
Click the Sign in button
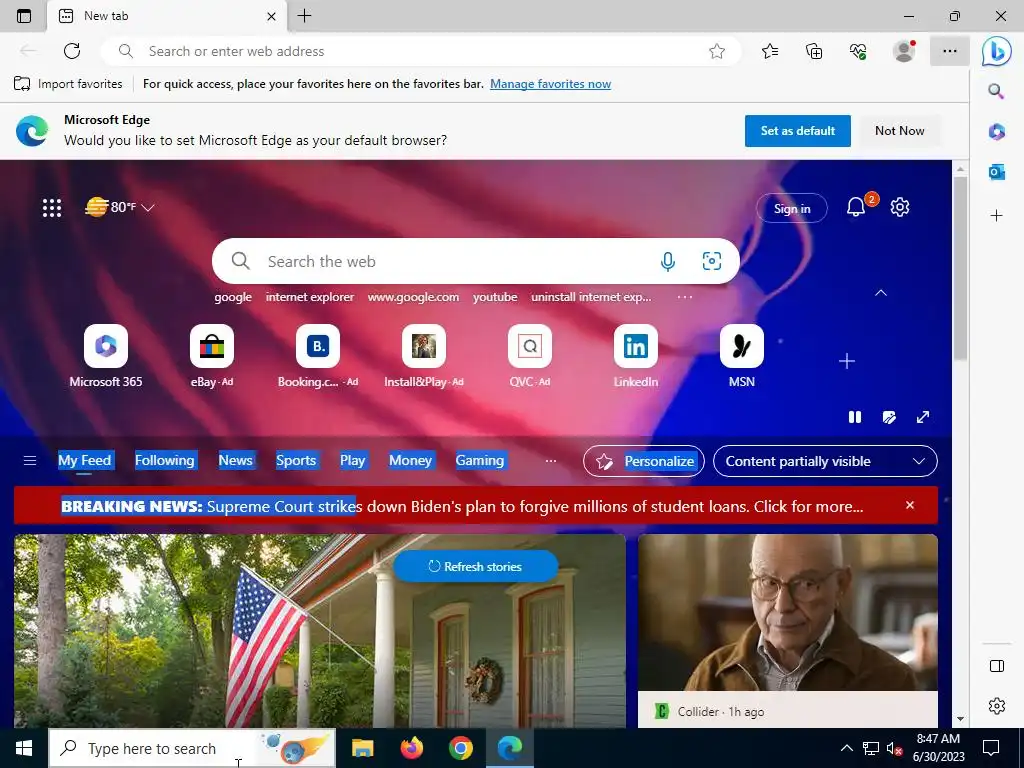[x=792, y=208]
